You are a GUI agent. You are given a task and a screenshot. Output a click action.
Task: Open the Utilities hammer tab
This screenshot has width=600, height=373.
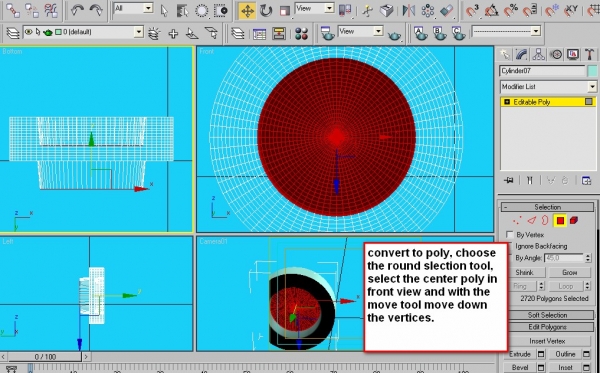590,54
